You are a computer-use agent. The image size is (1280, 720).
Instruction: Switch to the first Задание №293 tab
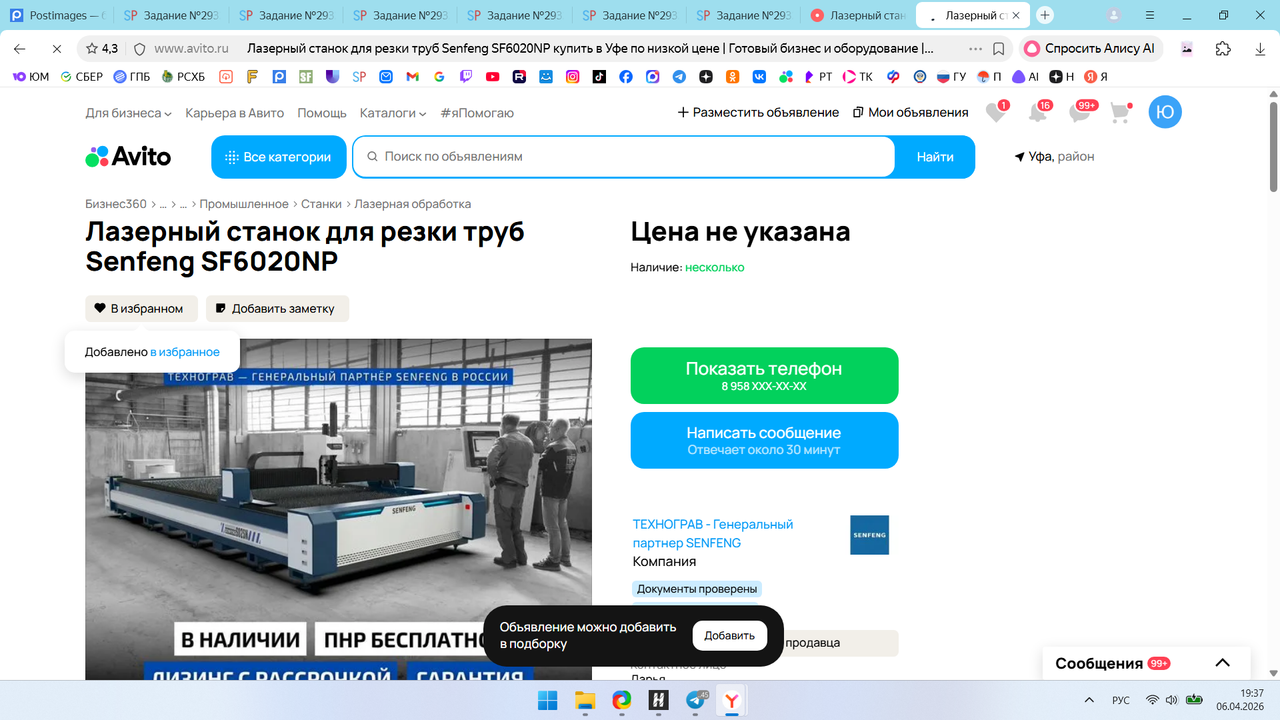point(171,15)
